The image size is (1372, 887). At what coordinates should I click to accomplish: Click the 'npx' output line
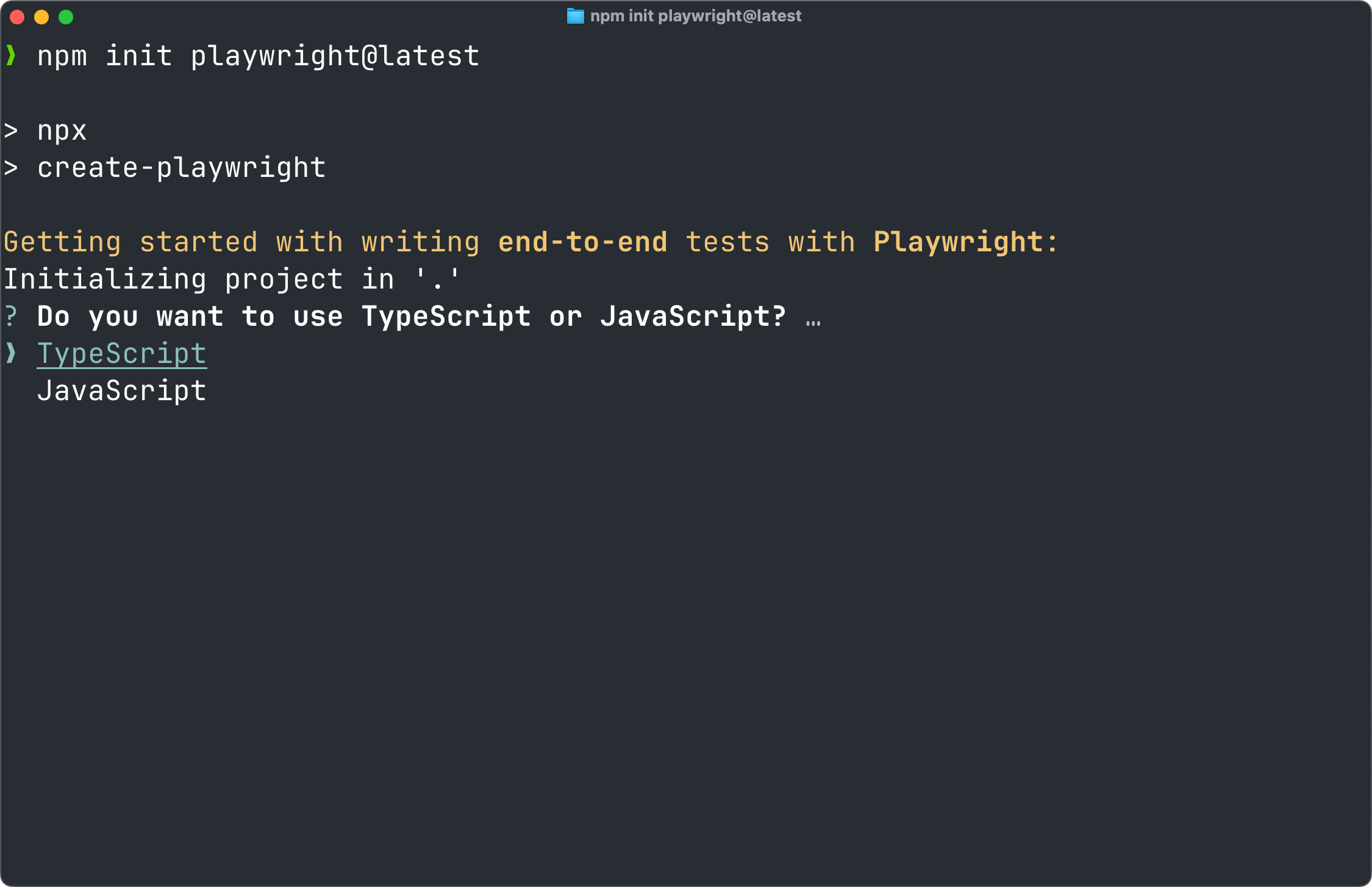point(62,131)
